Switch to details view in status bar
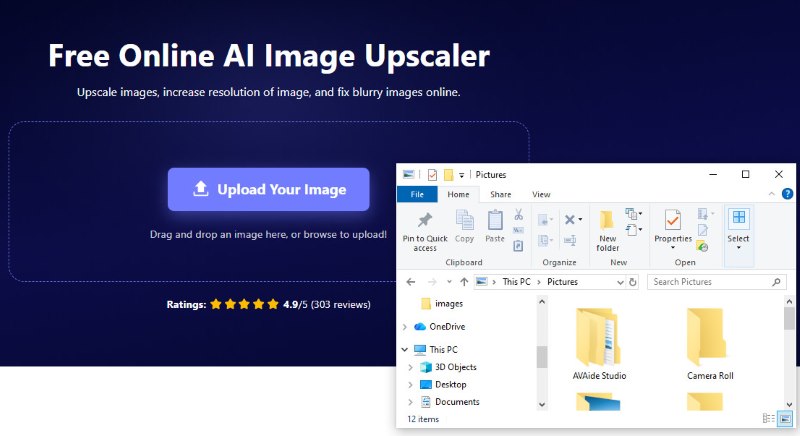The width and height of the screenshot is (800, 436). click(x=768, y=419)
